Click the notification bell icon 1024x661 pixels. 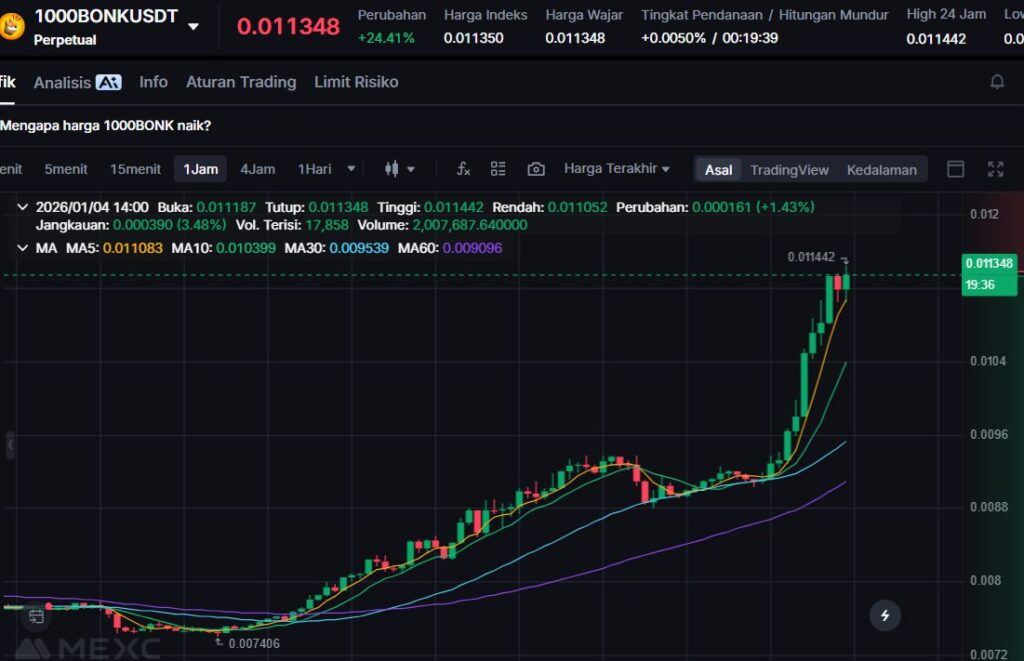[996, 82]
